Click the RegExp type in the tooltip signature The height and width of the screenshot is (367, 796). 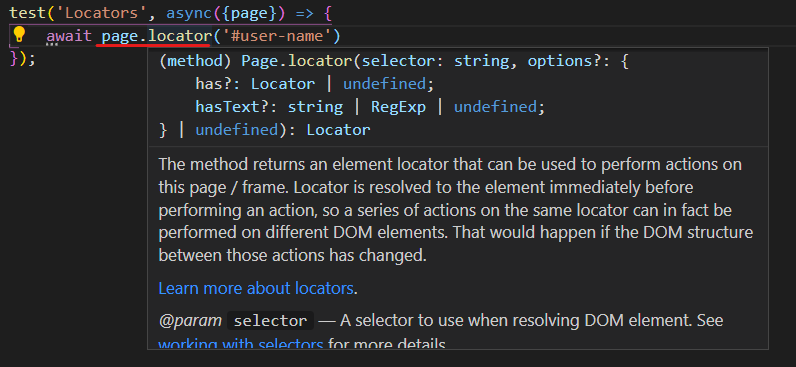pyautogui.click(x=399, y=107)
